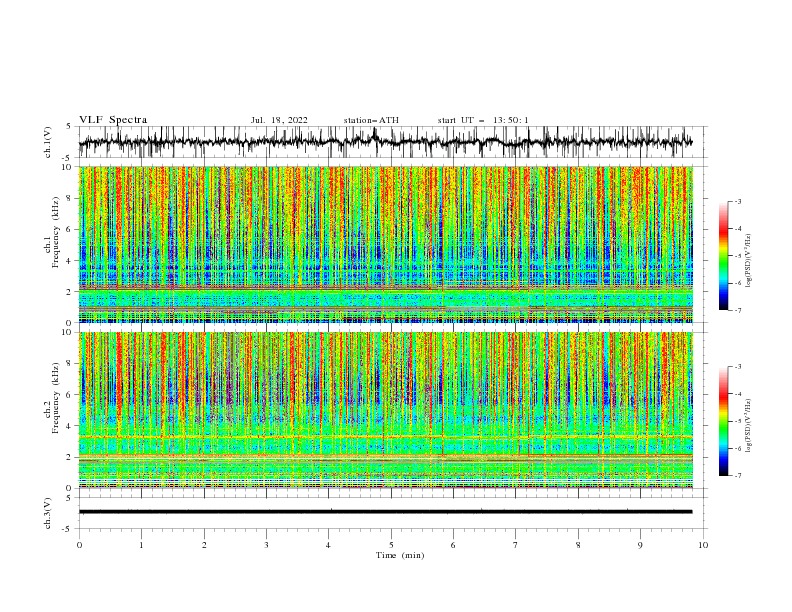Click time axis tick label "1"
The height and width of the screenshot is (612, 792).
141,545
